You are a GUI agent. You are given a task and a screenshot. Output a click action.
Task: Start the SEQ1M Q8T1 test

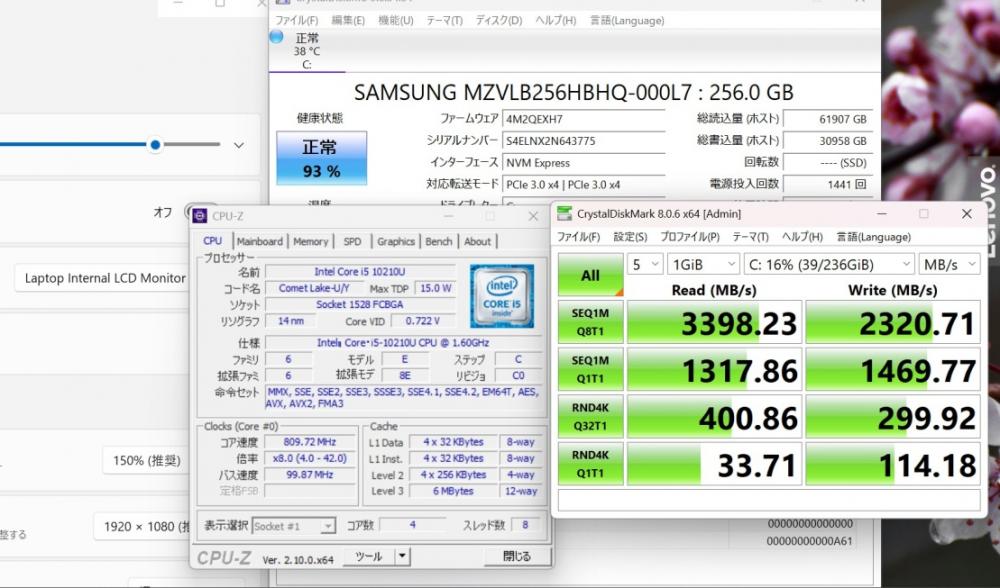pyautogui.click(x=590, y=322)
